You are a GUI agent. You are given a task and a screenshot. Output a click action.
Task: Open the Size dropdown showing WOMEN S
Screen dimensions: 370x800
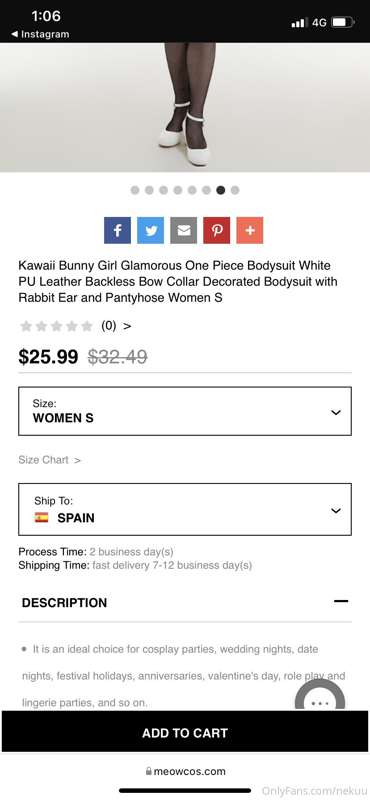[185, 411]
